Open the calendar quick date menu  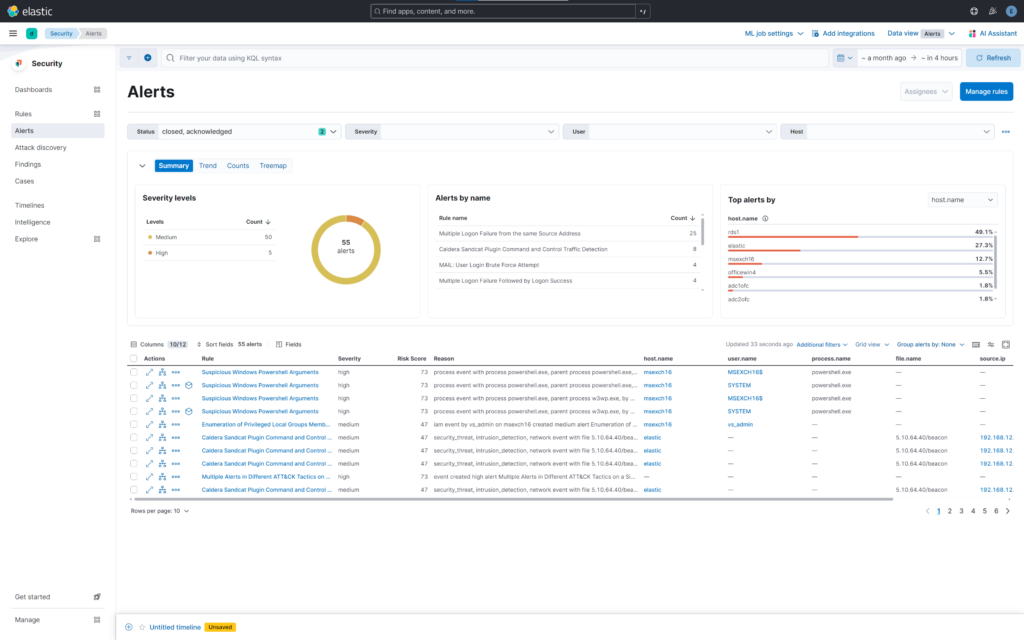pos(844,58)
